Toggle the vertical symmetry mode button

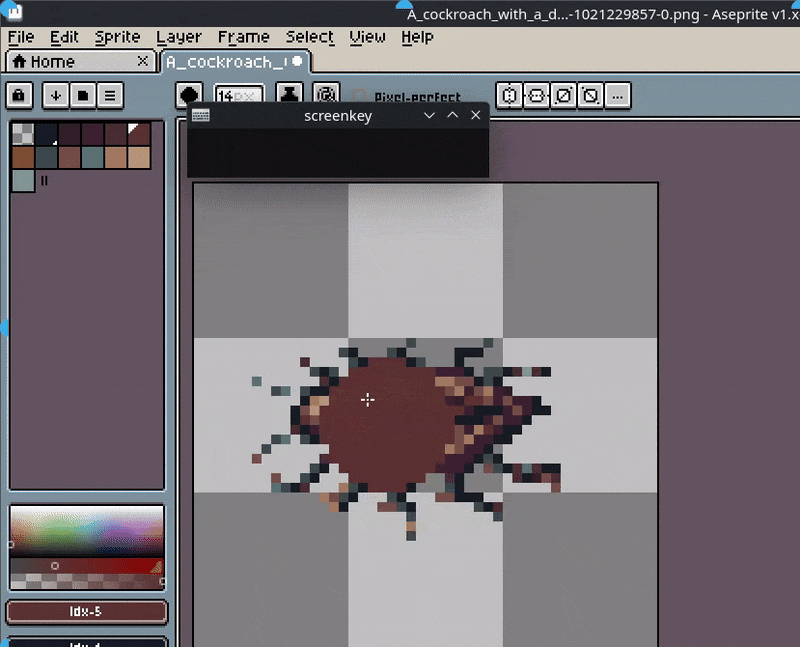tap(510, 96)
